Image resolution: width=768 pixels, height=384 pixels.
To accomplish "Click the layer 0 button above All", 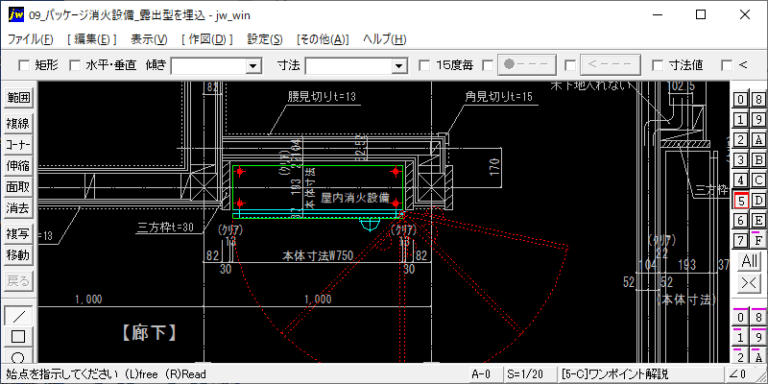I will (741, 99).
